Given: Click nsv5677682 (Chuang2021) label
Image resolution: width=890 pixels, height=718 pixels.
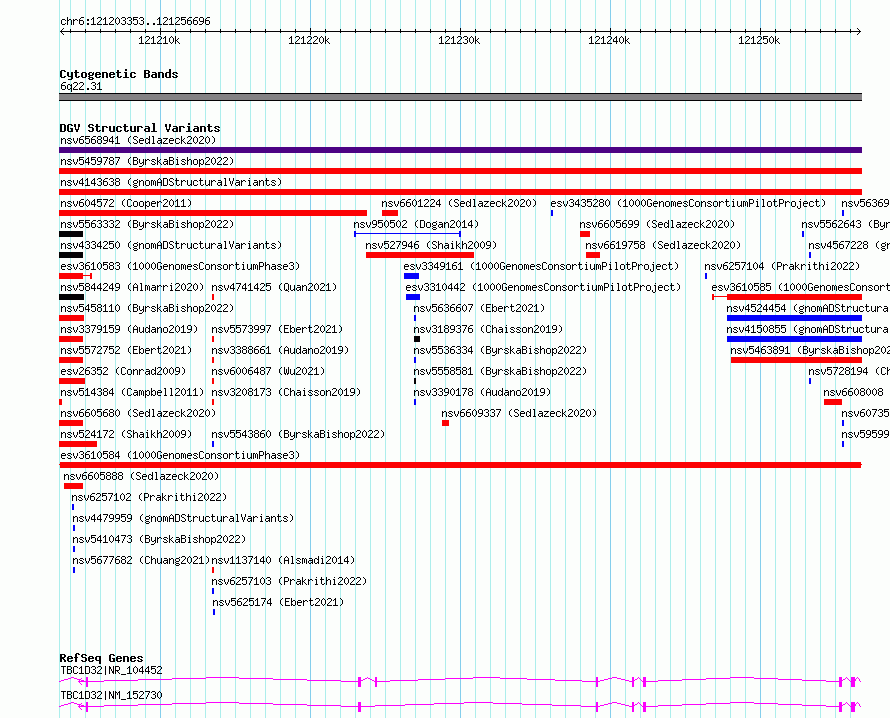Looking at the screenshot, I should tap(141, 560).
